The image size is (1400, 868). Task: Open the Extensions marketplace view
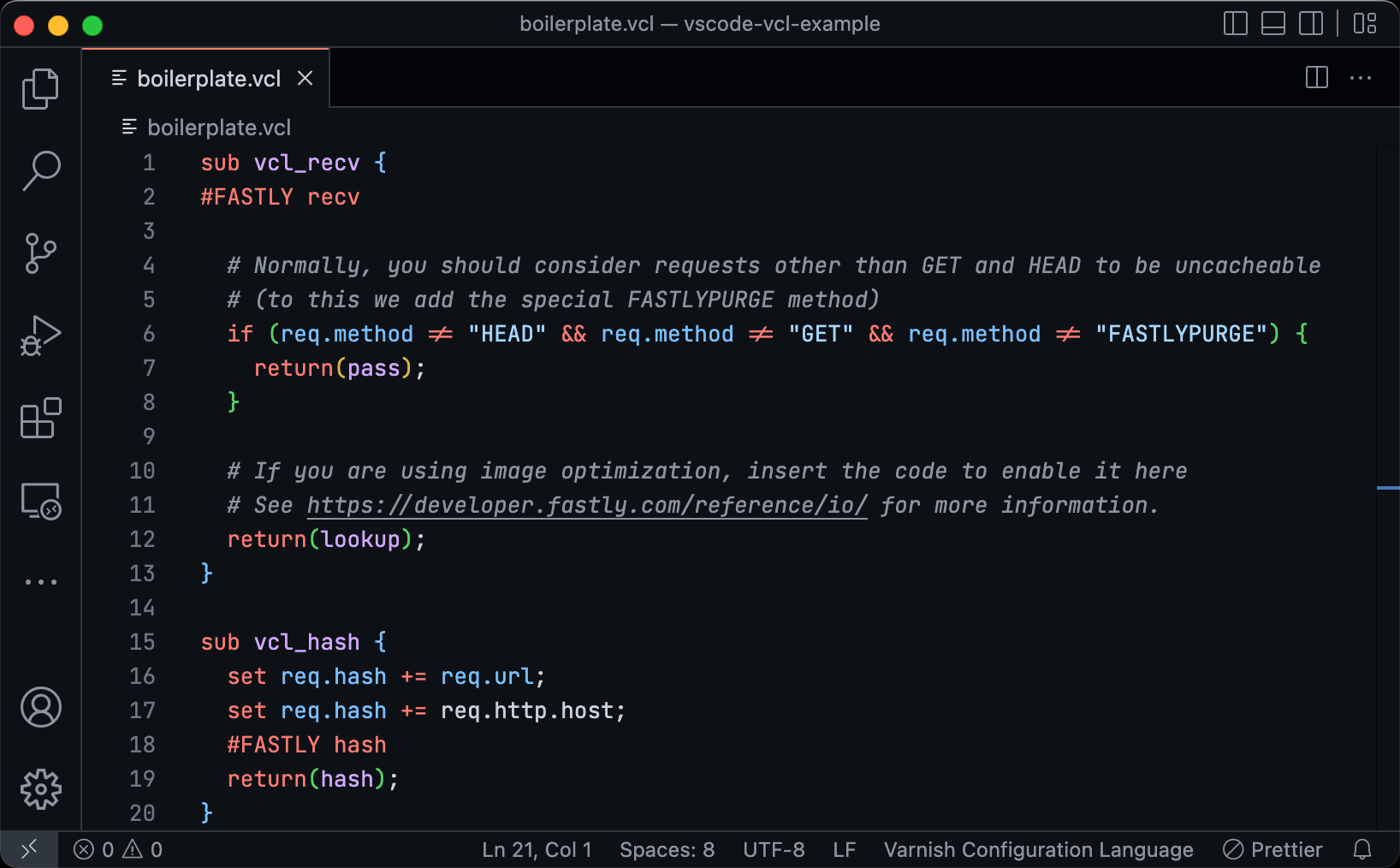pyautogui.click(x=40, y=419)
